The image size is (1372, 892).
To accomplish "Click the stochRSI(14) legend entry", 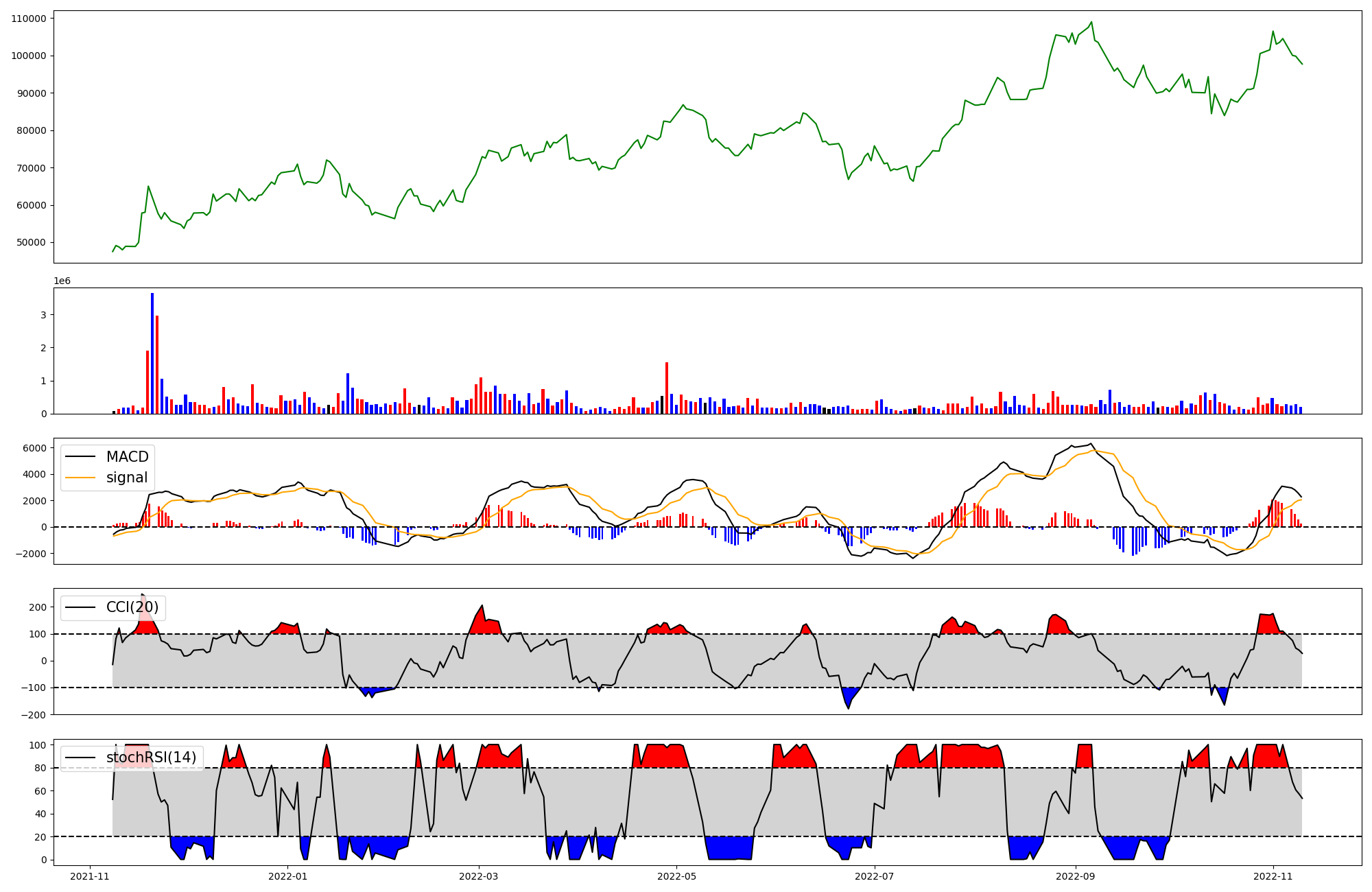I will click(151, 758).
